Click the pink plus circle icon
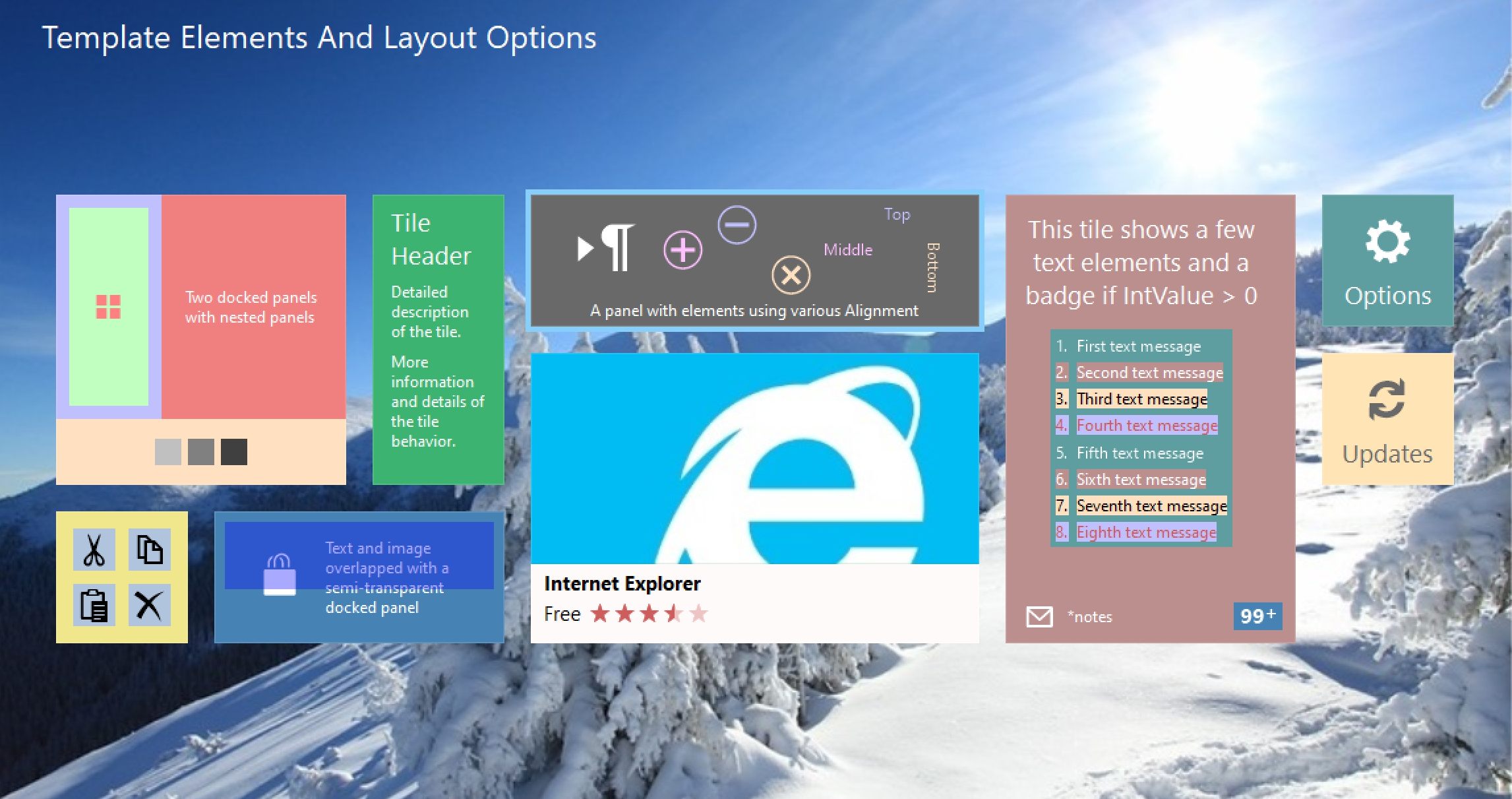This screenshot has width=1512, height=799. [x=682, y=250]
